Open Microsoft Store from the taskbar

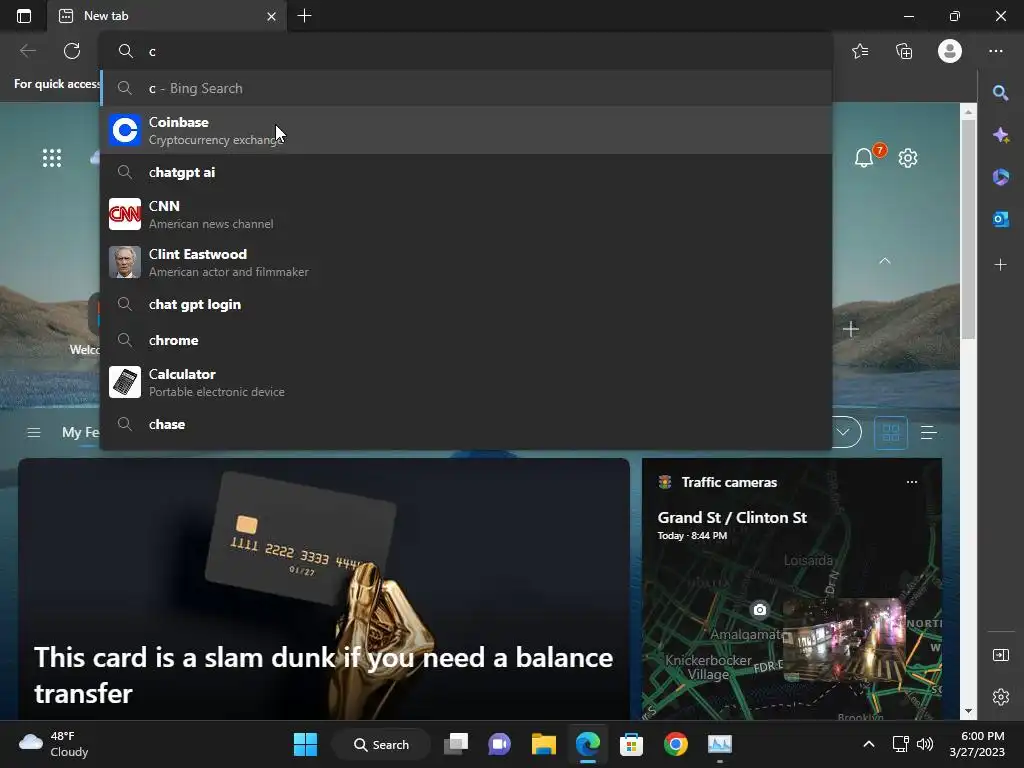(x=631, y=744)
